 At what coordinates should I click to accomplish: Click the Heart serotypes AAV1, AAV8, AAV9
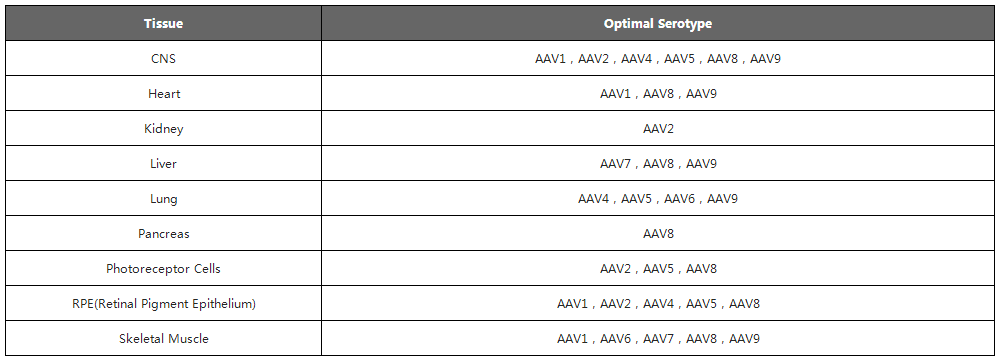tap(658, 94)
